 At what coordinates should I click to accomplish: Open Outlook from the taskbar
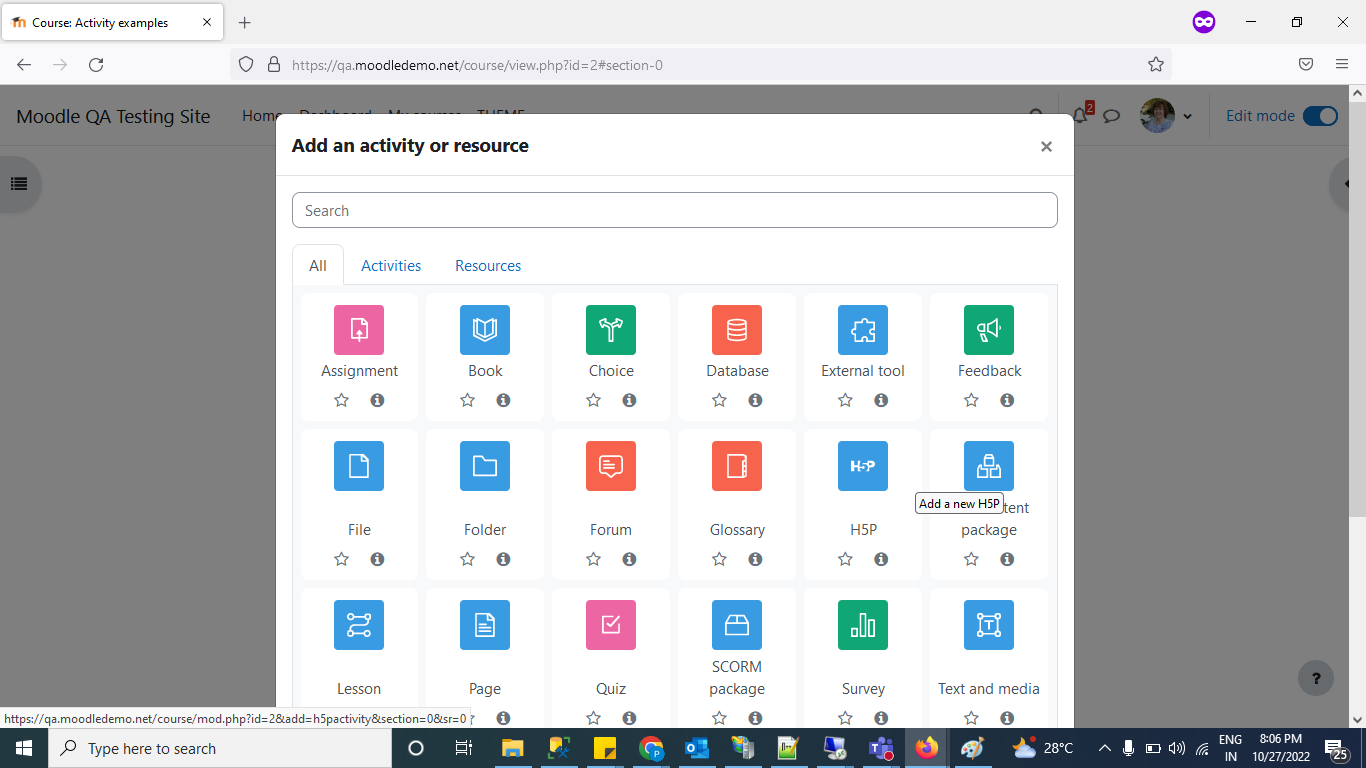click(x=697, y=748)
